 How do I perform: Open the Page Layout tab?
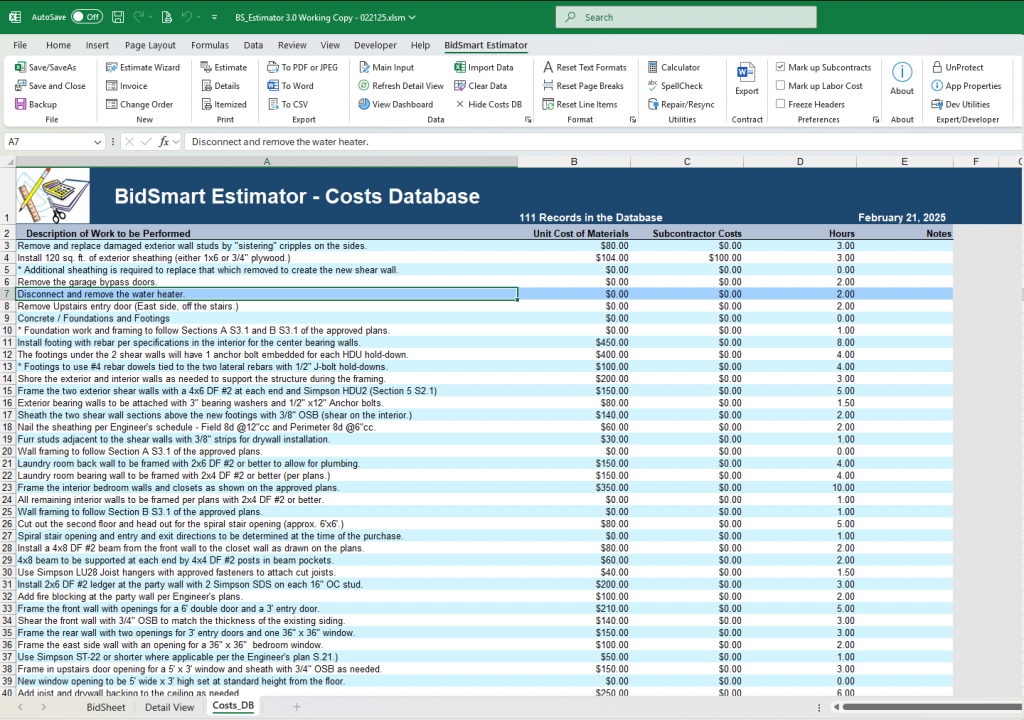(x=150, y=45)
